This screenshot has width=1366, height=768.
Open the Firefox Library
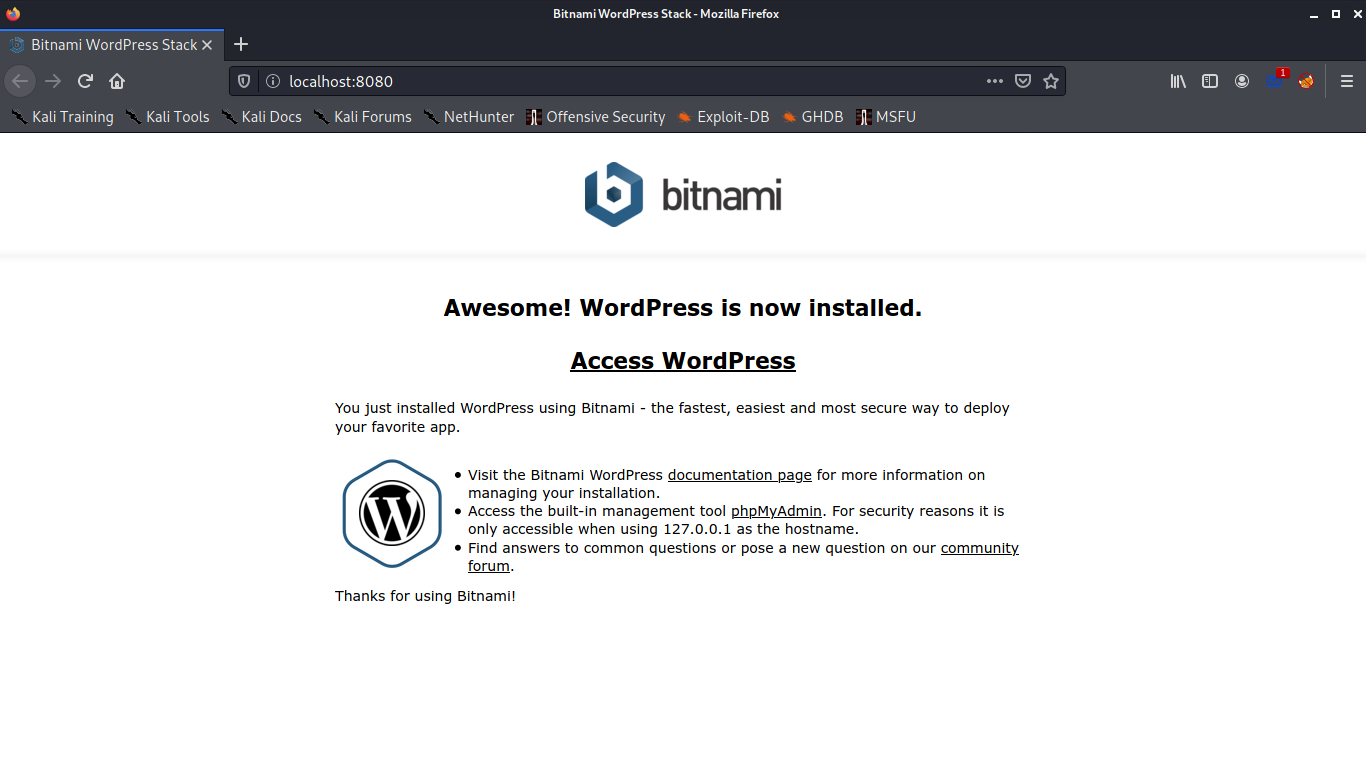coord(1178,81)
